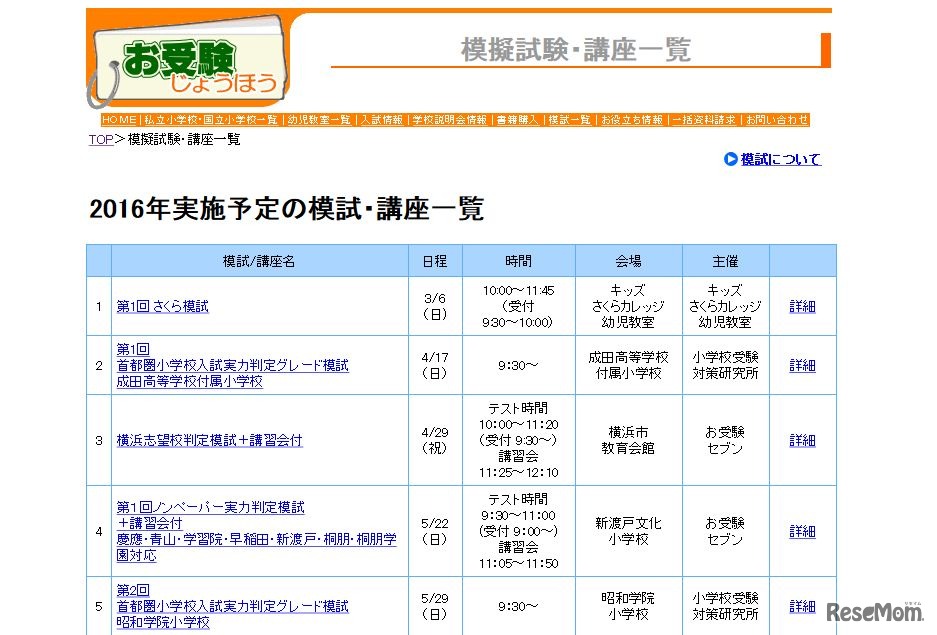Select お役立ち情報 in the top menu
The width and height of the screenshot is (937, 635).
pyautogui.click(x=632, y=119)
